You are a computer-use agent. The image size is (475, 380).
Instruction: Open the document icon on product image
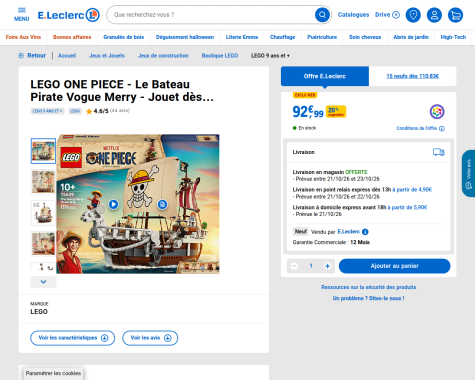tap(162, 204)
